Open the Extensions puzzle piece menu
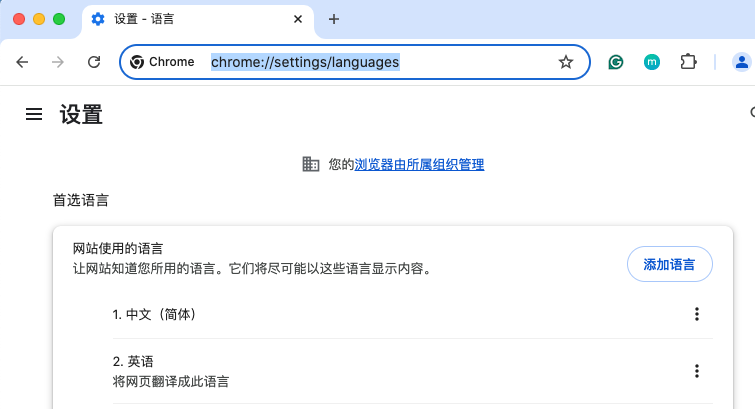Image resolution: width=755 pixels, height=409 pixels. coord(688,62)
